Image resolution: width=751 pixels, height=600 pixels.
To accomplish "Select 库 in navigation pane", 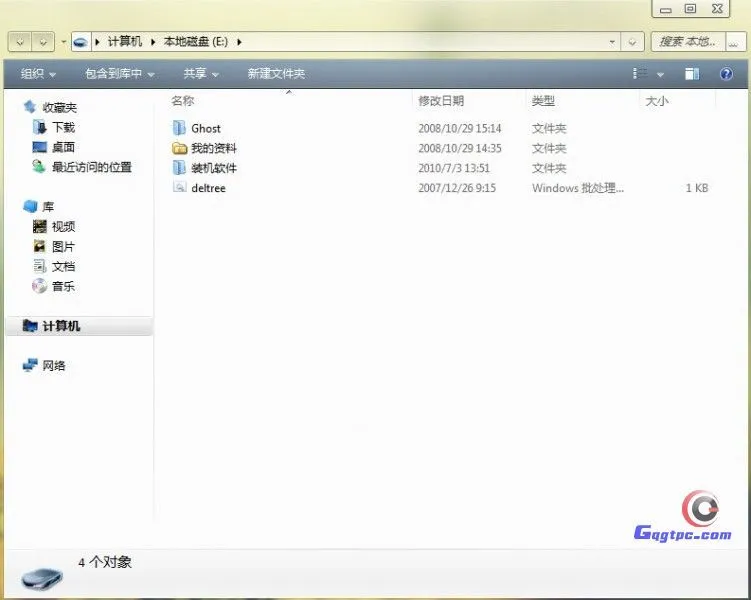I will pos(48,207).
